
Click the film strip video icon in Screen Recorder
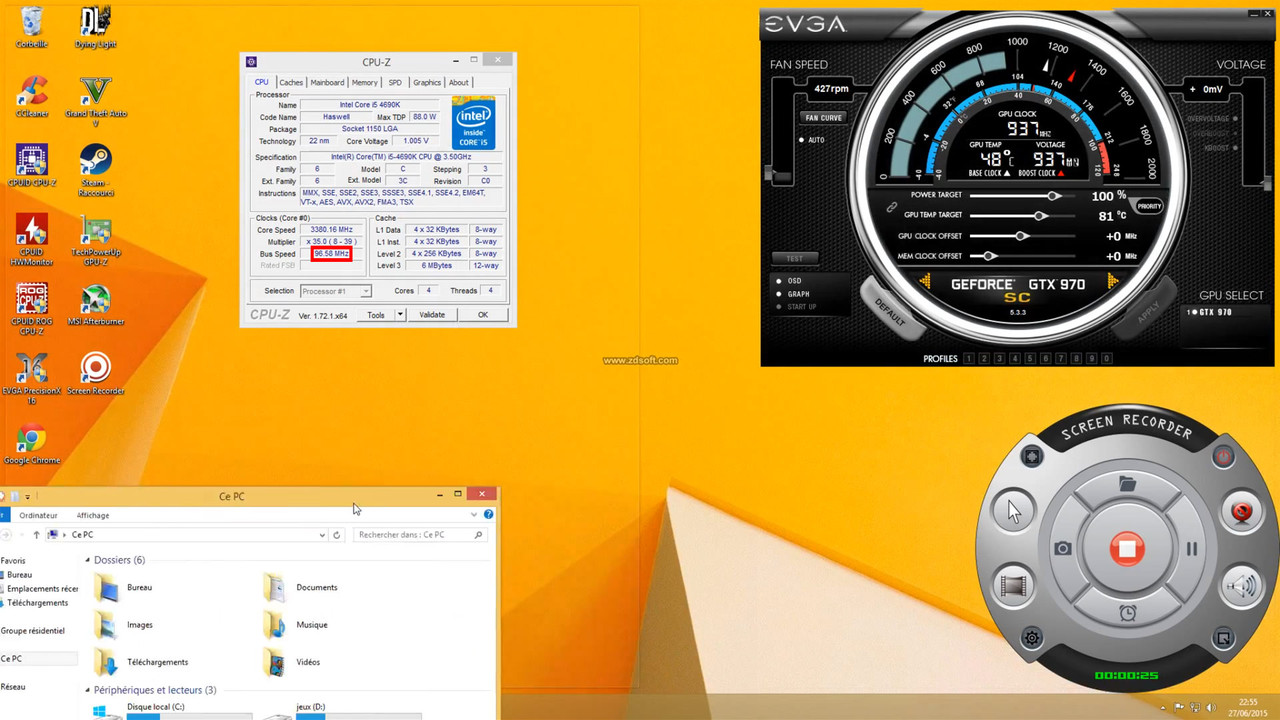click(x=1012, y=586)
